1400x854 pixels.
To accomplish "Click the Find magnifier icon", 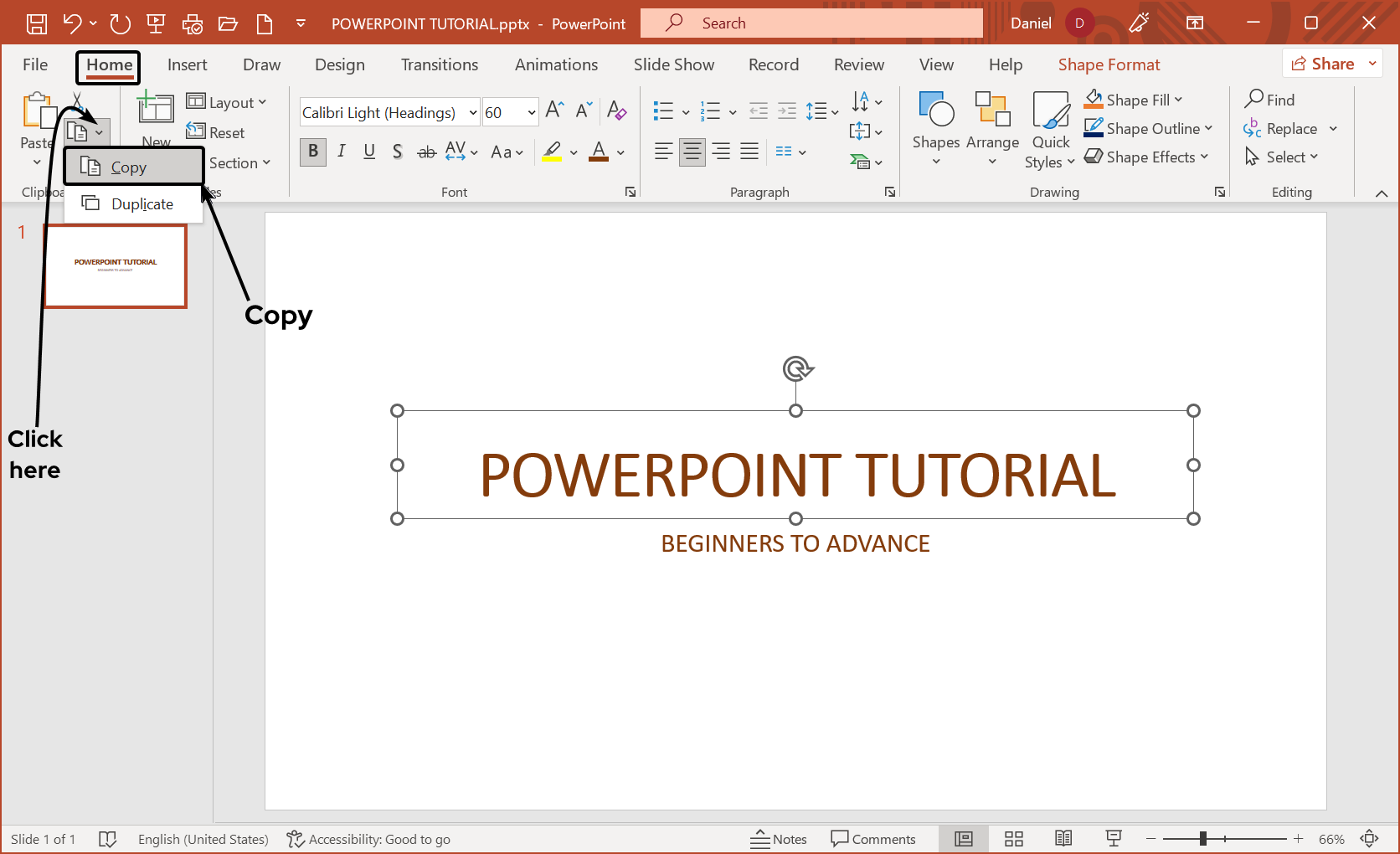I will (1254, 100).
